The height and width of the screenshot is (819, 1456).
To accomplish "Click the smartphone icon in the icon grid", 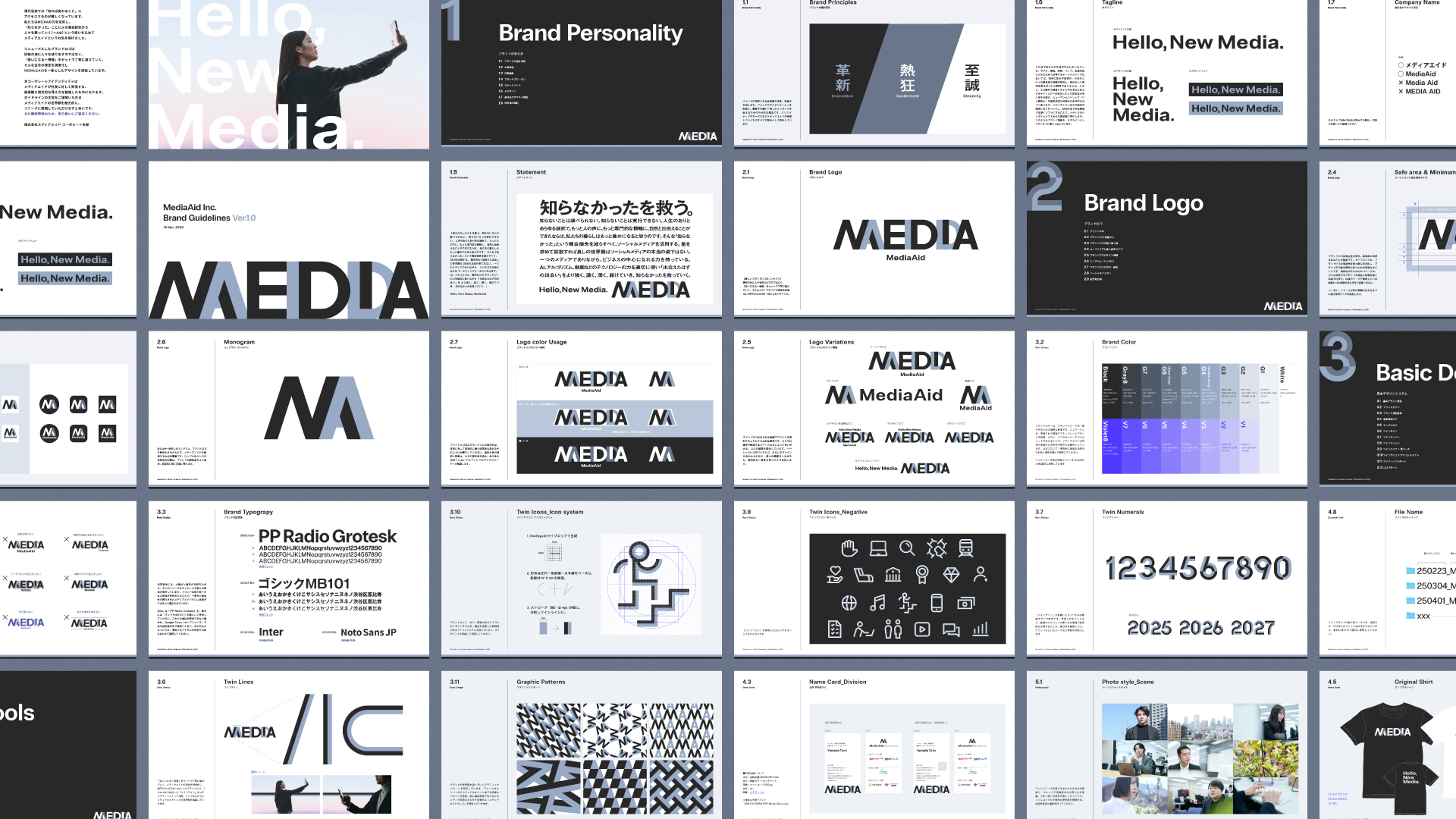I will (x=937, y=603).
